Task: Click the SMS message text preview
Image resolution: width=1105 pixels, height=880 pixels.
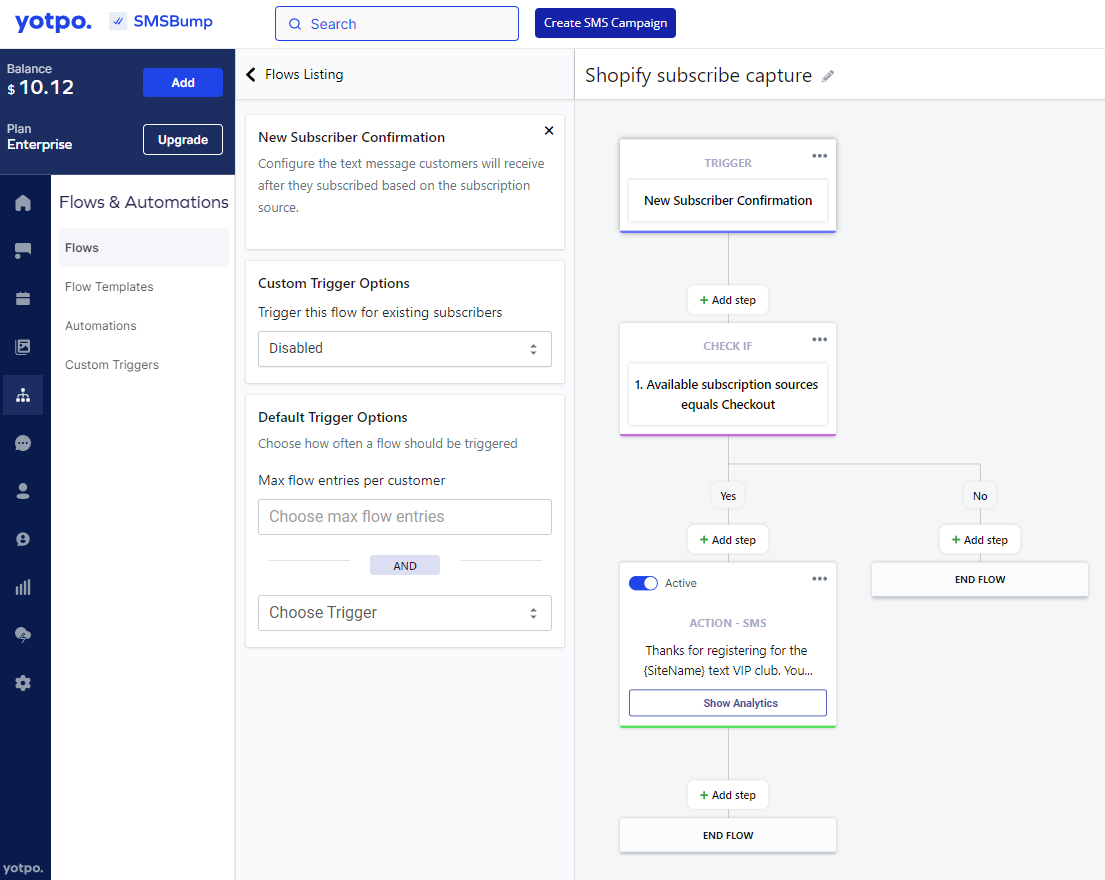Action: click(x=728, y=660)
